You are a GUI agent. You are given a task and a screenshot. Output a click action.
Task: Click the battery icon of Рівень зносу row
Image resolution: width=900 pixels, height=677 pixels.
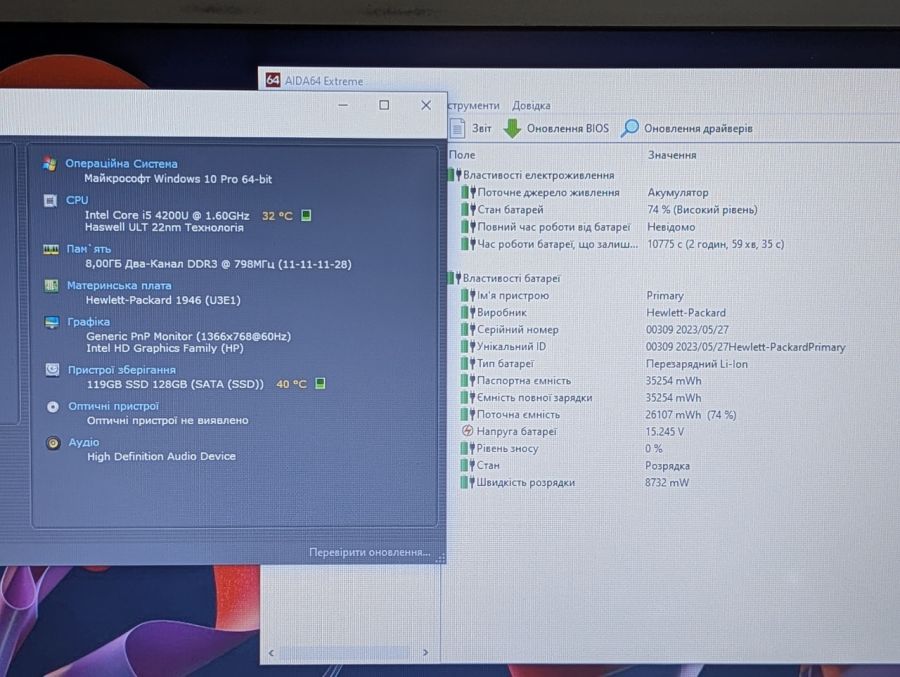tap(467, 448)
